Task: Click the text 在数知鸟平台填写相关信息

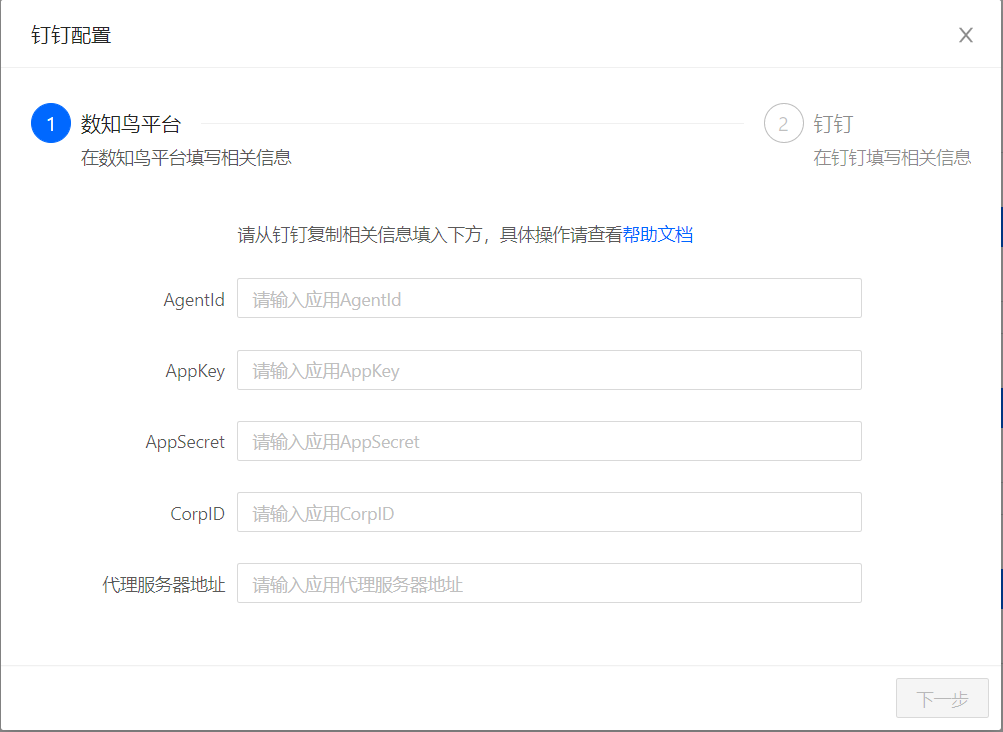Action: (x=186, y=157)
